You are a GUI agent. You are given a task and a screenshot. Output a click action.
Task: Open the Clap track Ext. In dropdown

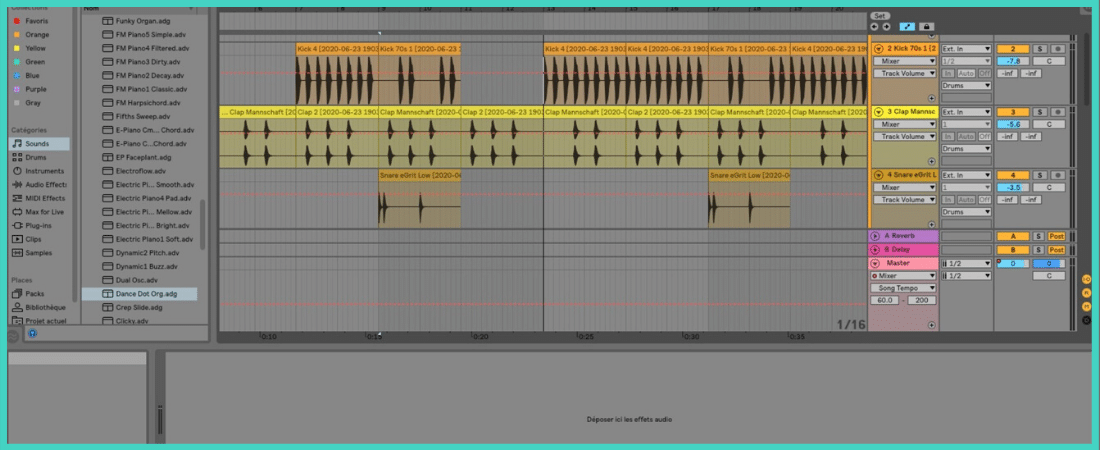[x=966, y=112]
